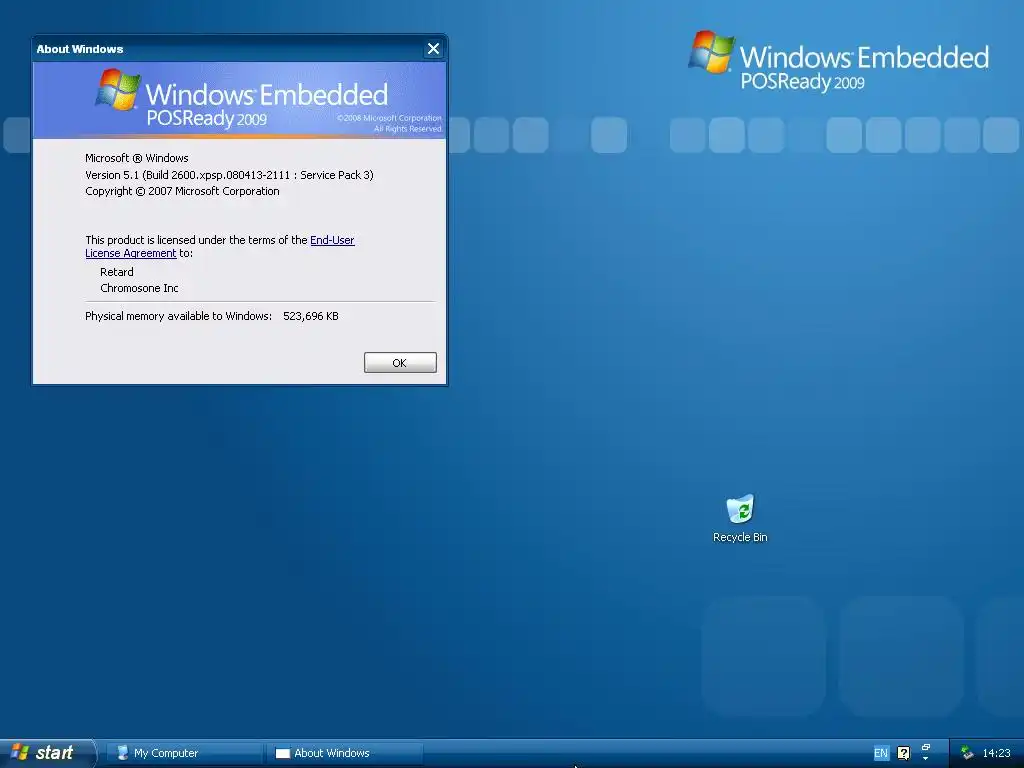Viewport: 1024px width, 768px height.
Task: Close the About Windows dialog
Action: coord(433,49)
